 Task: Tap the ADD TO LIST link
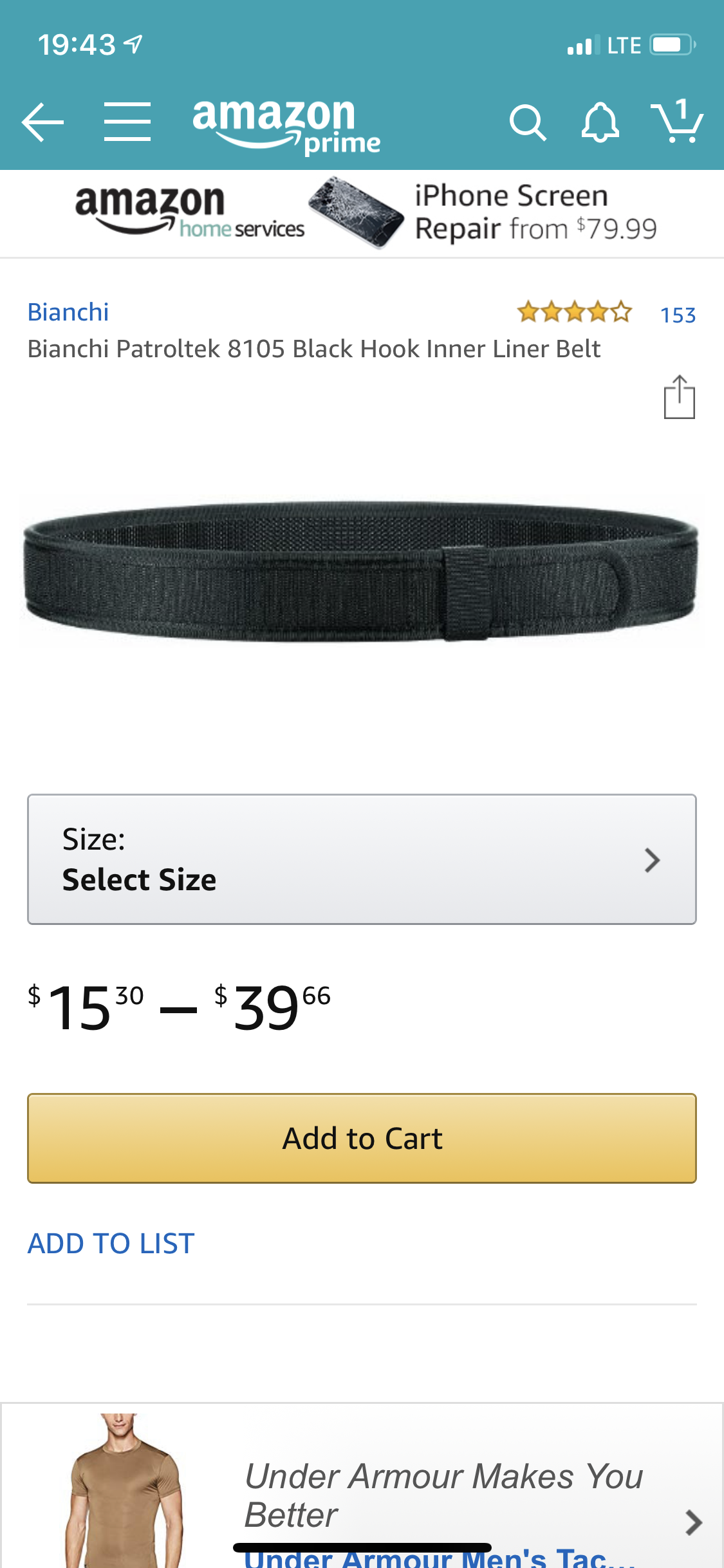(x=111, y=1244)
